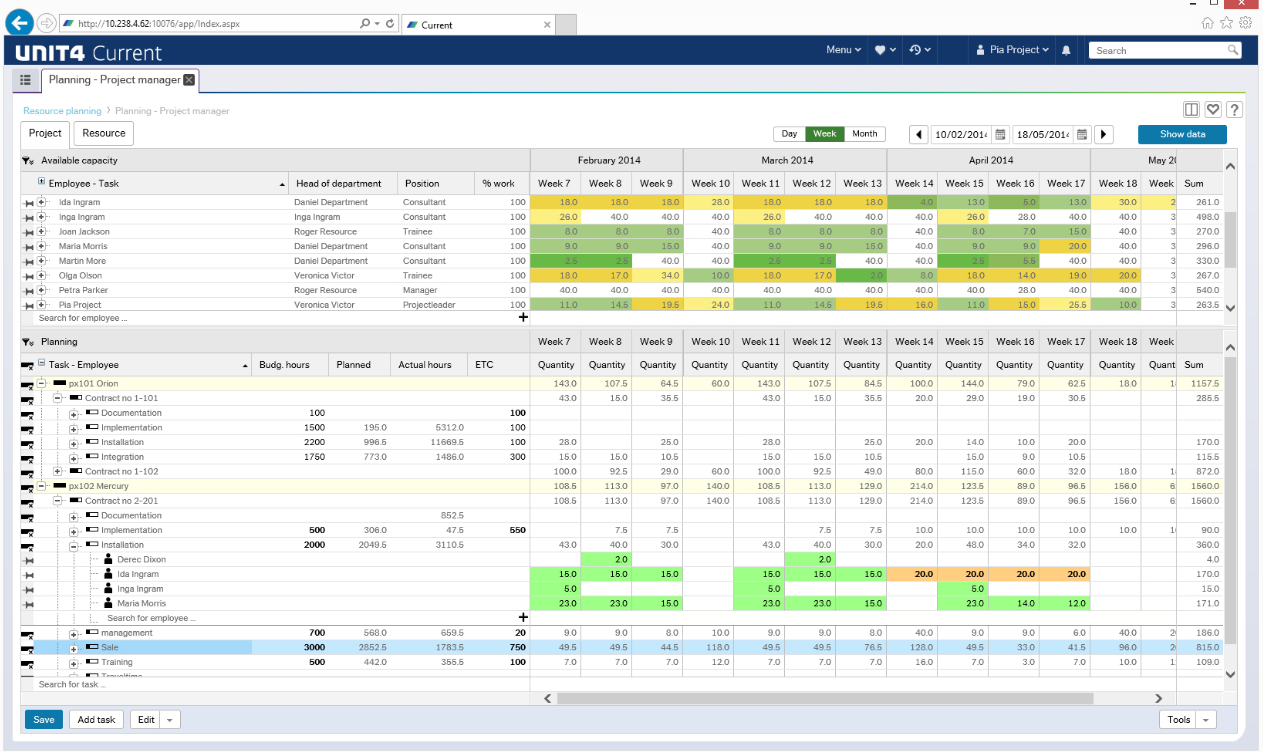
Task: Click the Search for task field
Action: (70, 685)
